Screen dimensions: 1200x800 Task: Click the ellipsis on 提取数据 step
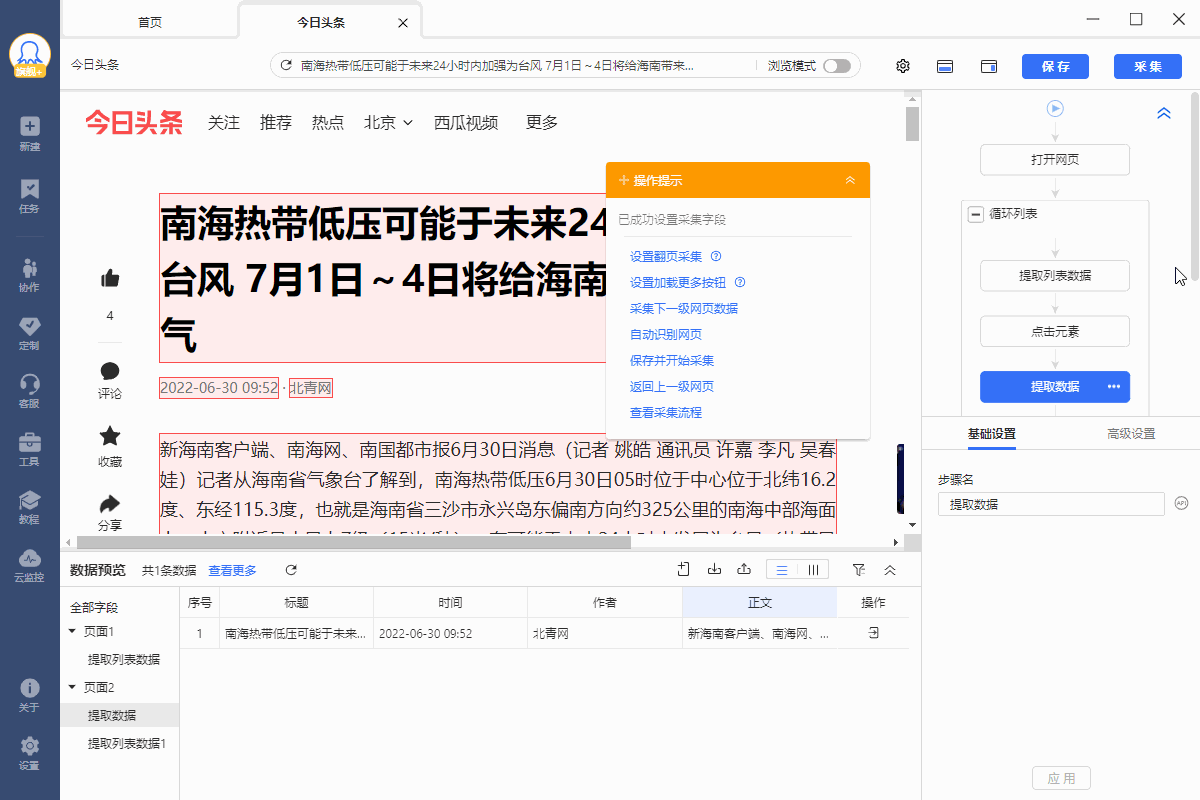coord(1113,387)
